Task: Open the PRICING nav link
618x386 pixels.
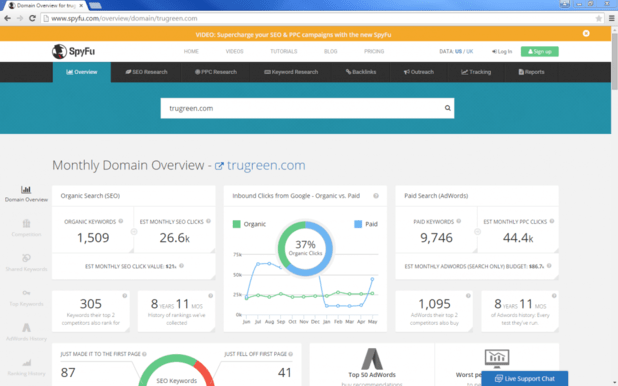Action: 374,51
